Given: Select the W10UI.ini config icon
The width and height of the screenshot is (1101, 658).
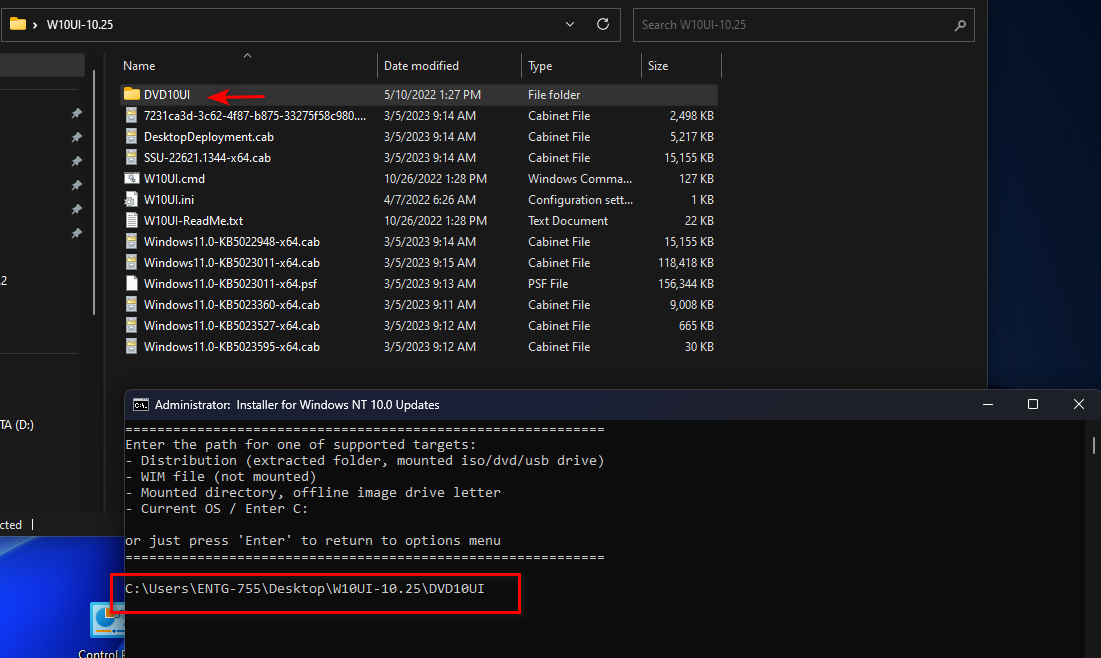Looking at the screenshot, I should (131, 199).
